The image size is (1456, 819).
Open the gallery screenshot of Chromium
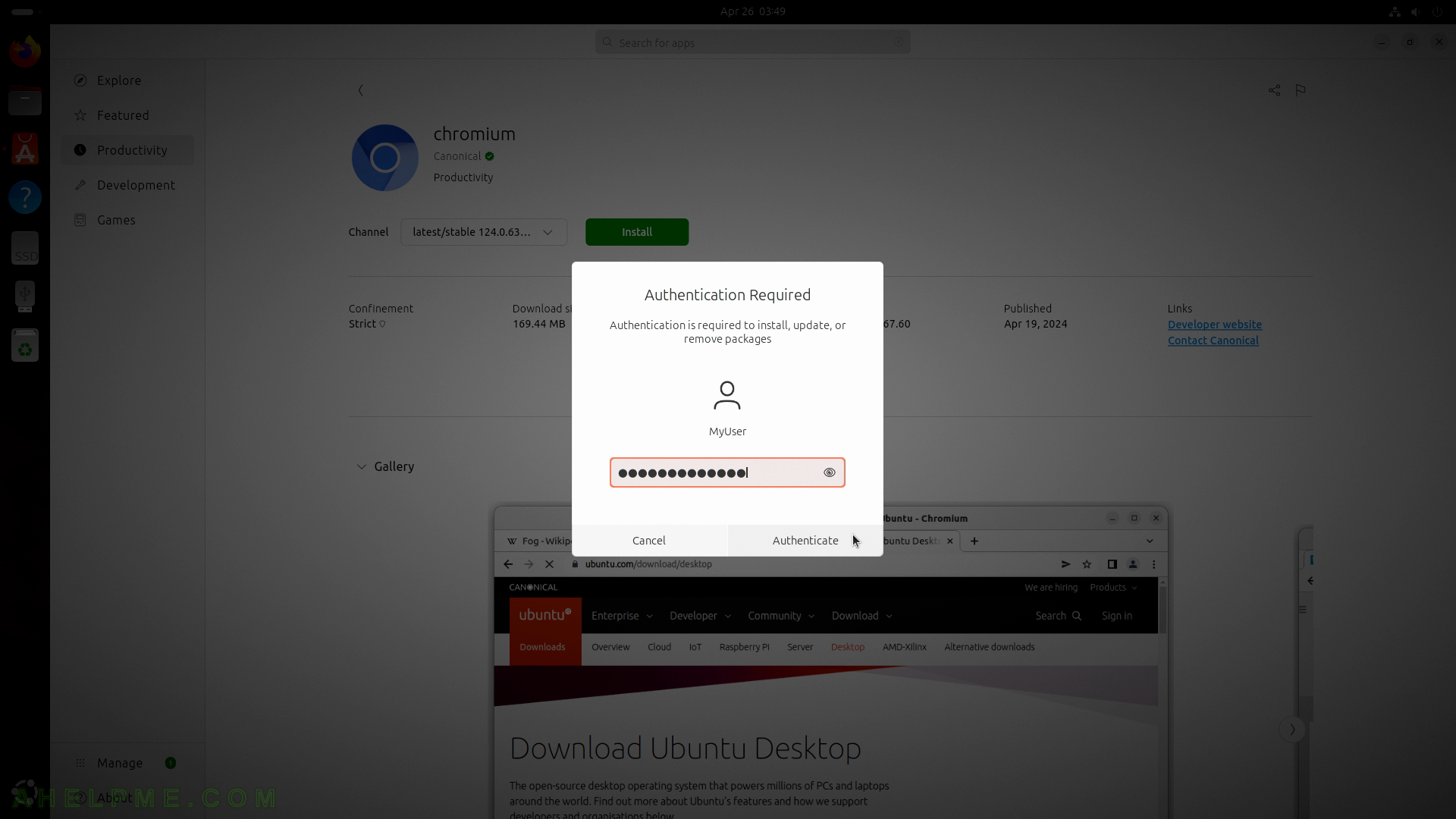click(x=830, y=663)
